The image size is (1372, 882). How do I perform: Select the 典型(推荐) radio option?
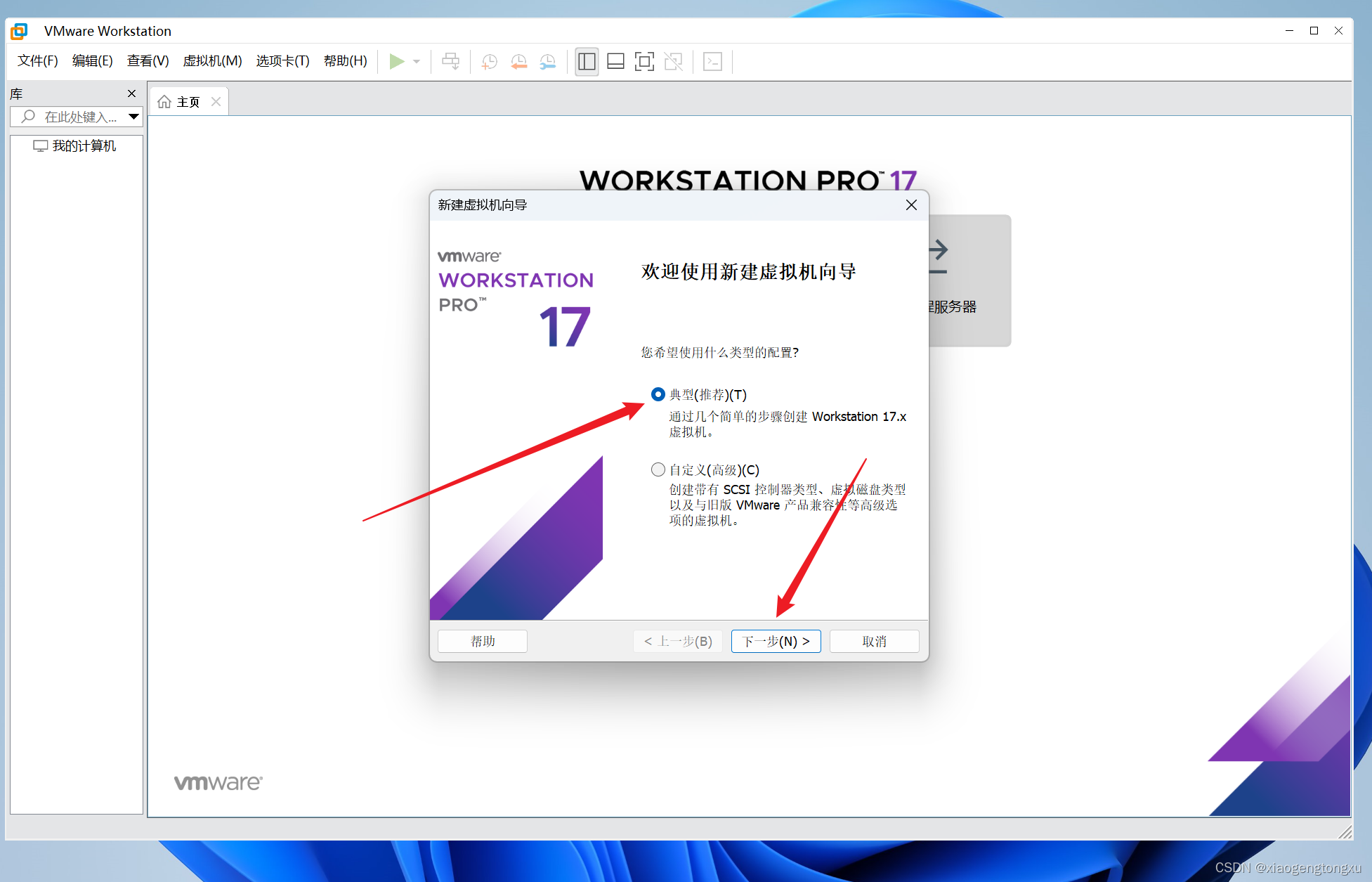click(658, 394)
